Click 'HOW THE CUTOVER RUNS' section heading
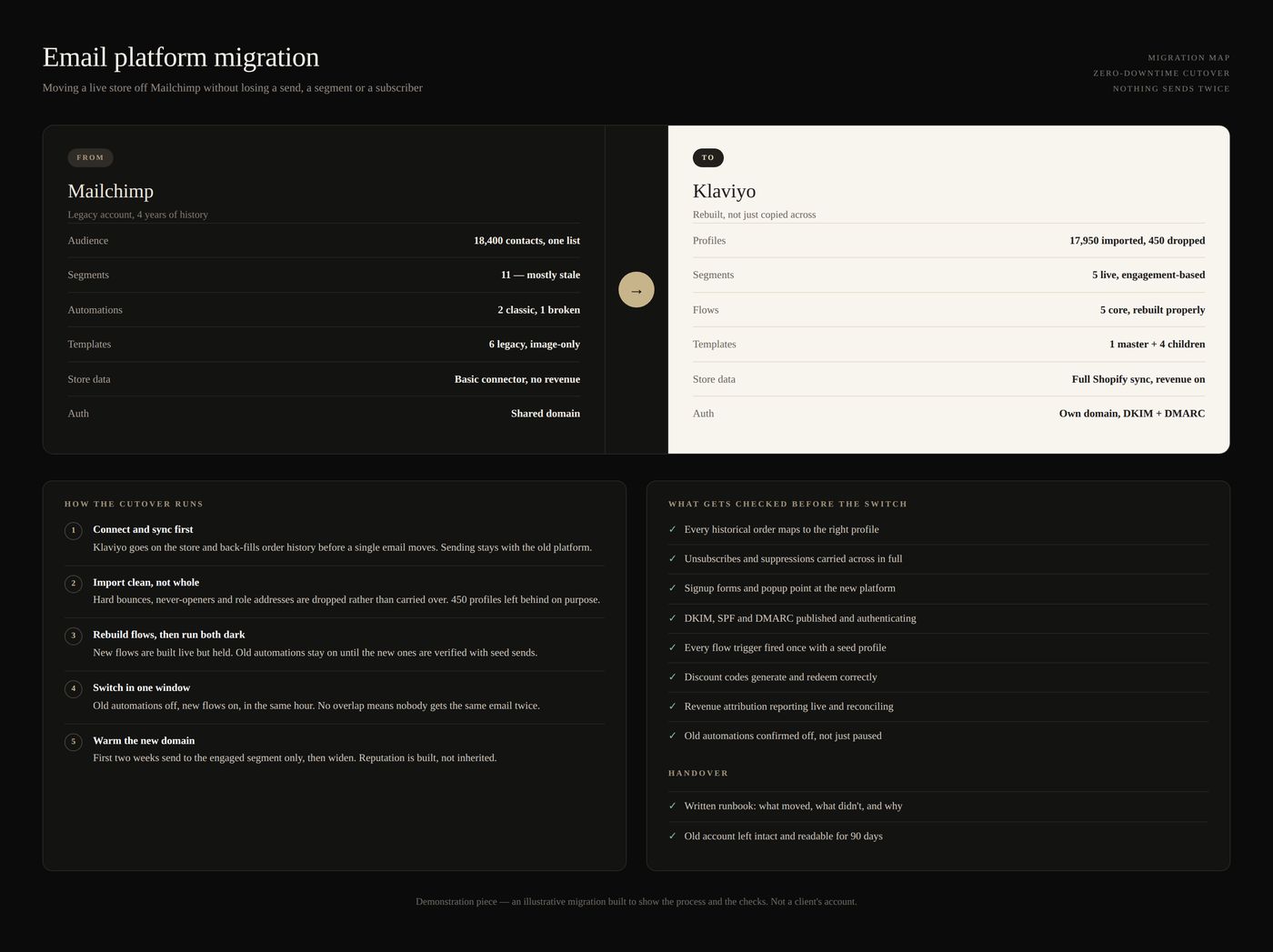This screenshot has width=1273, height=952. point(134,504)
